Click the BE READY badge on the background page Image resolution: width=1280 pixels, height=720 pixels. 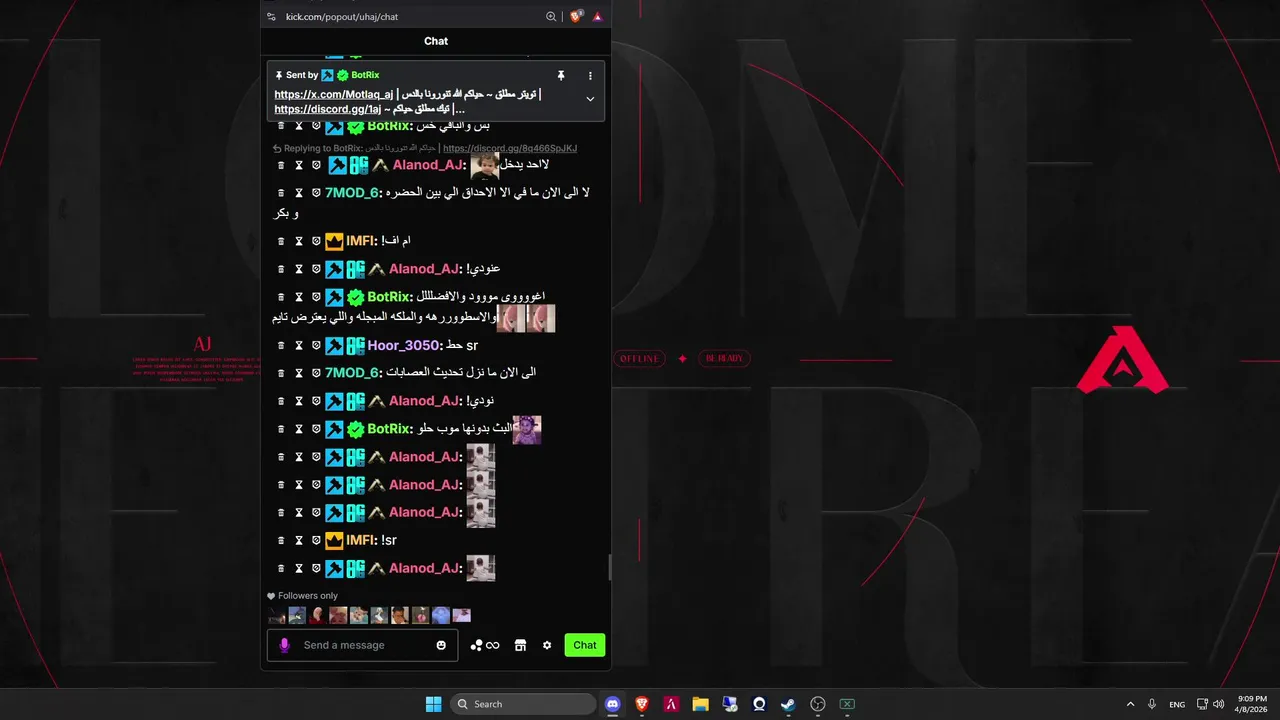click(726, 358)
